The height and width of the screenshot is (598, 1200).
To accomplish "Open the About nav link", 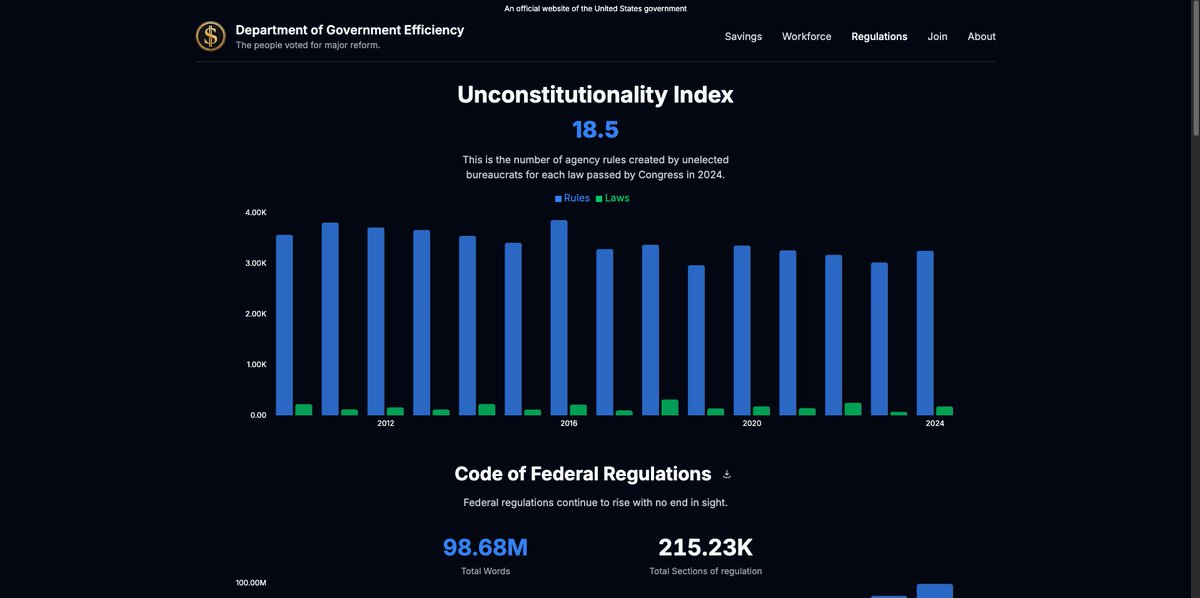I will pos(981,36).
